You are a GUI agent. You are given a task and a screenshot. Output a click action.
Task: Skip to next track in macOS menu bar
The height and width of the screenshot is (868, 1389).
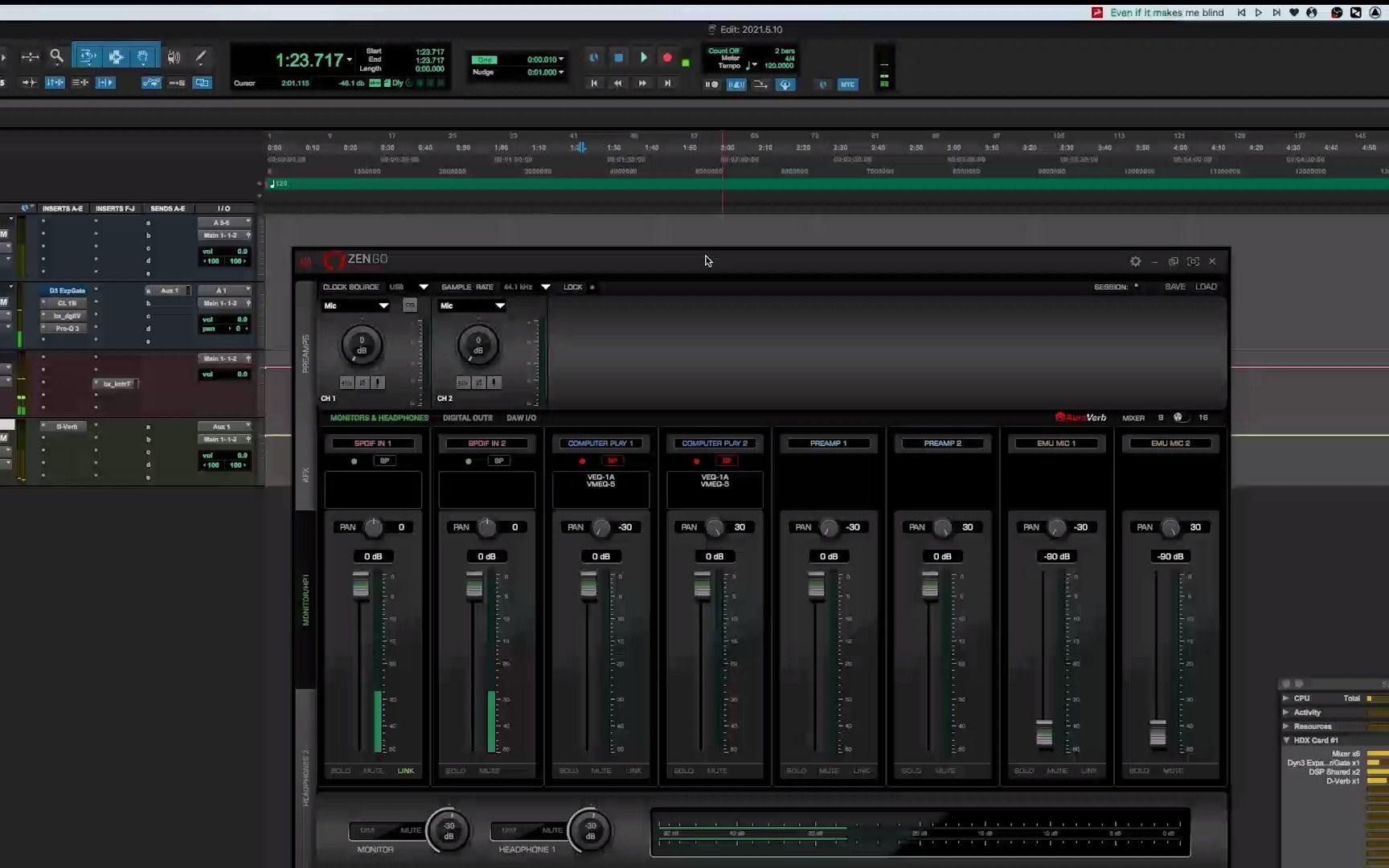(1276, 12)
